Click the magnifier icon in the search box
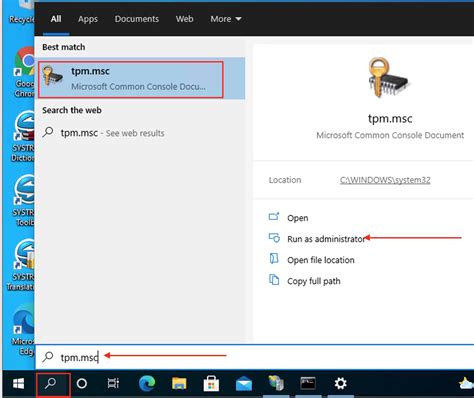This screenshot has height=398, width=474. (48, 357)
